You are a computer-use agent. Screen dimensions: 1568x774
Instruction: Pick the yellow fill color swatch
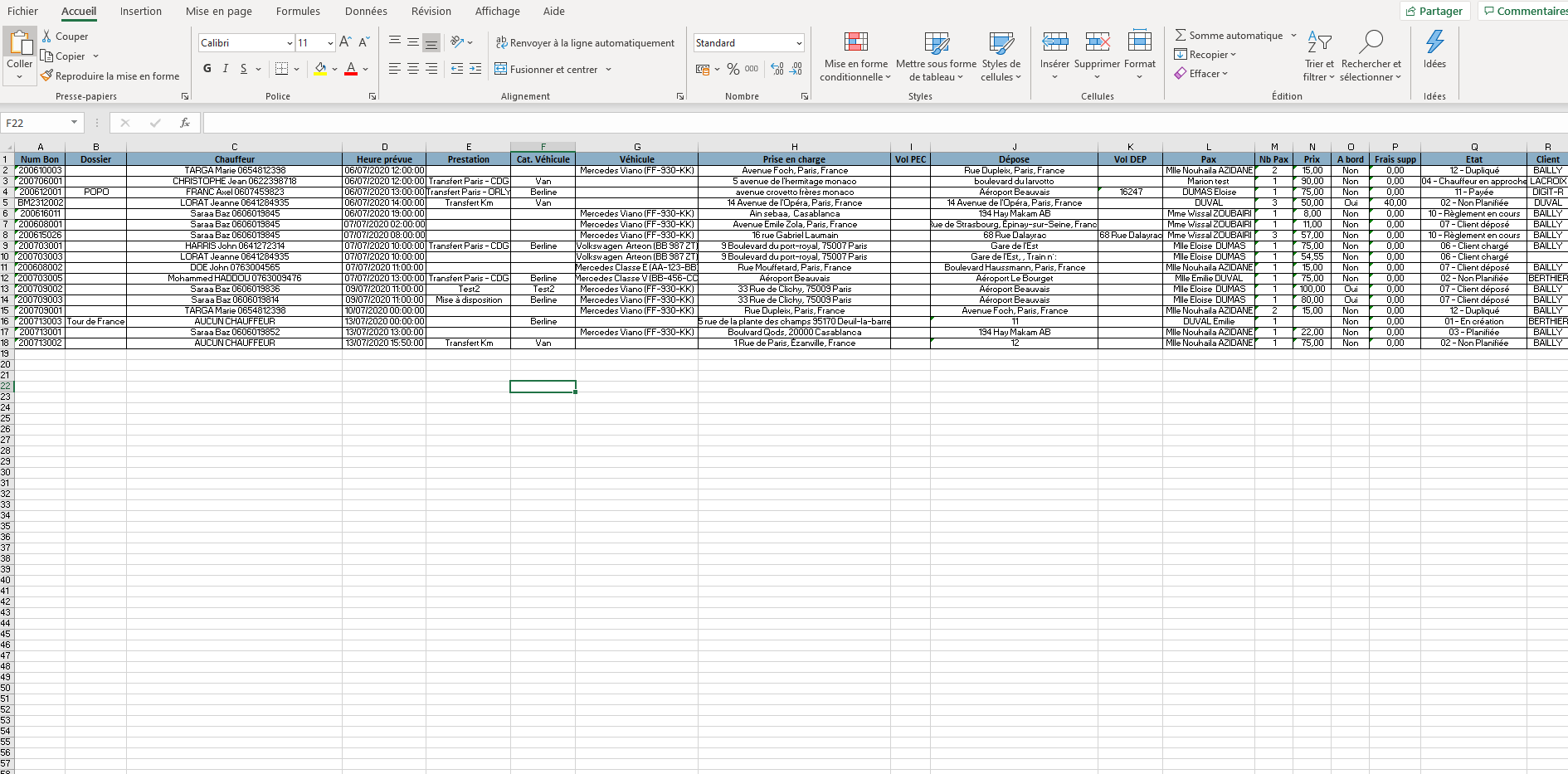321,72
